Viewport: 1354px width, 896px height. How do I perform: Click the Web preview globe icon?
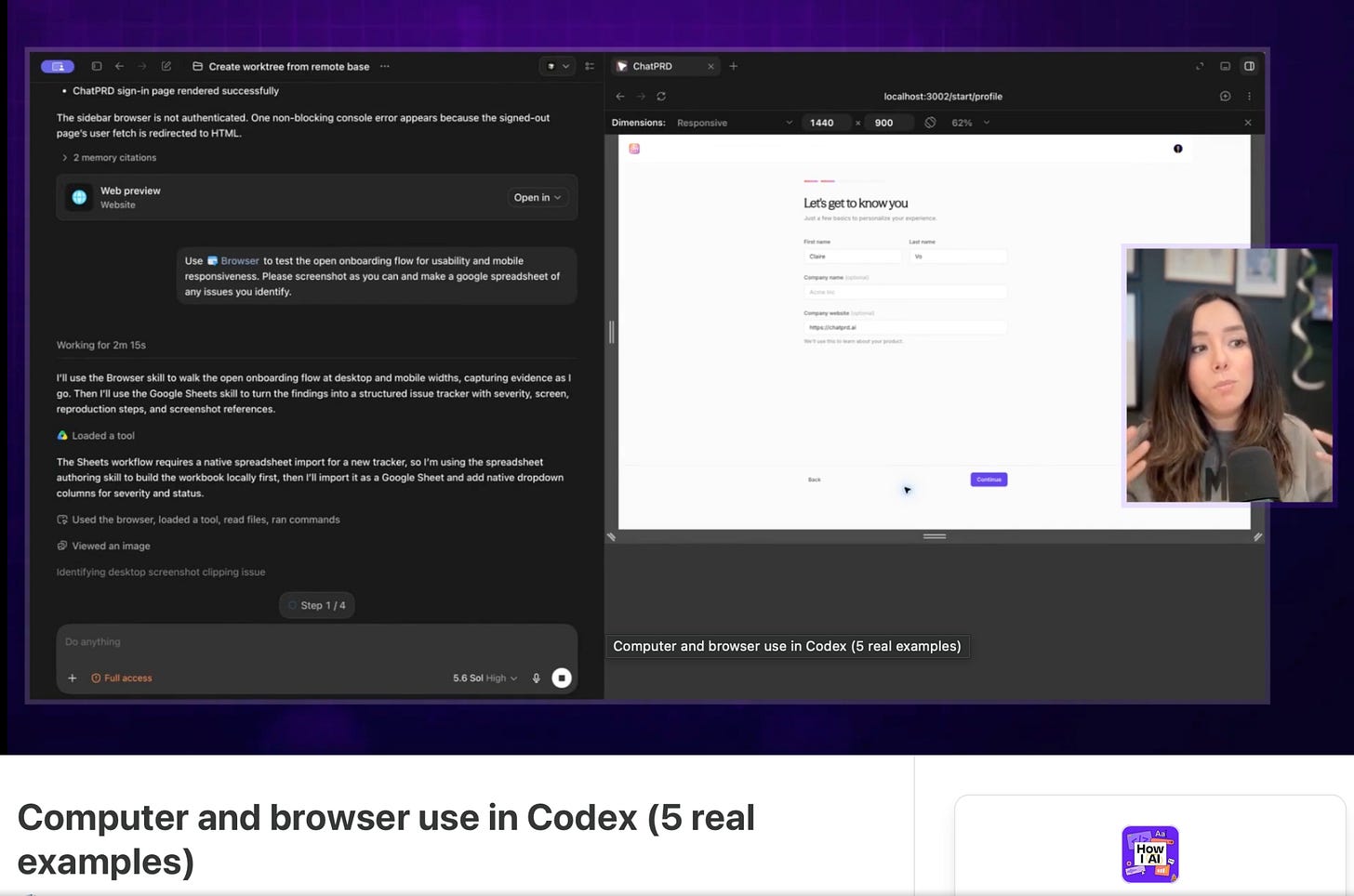79,197
